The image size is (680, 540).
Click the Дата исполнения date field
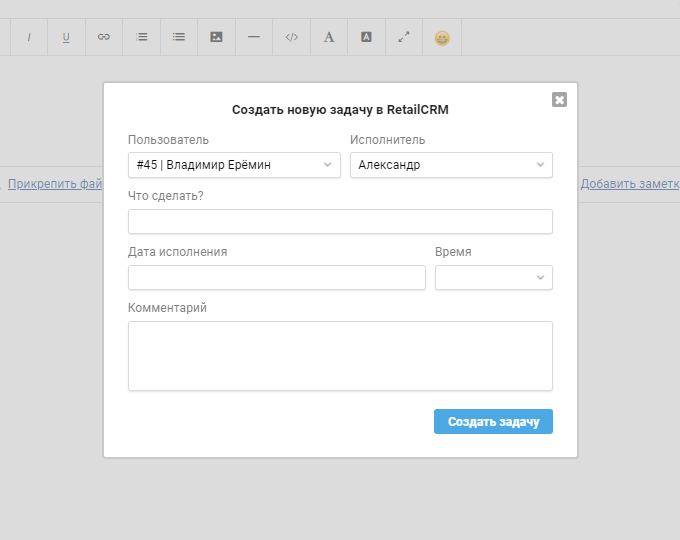pos(277,278)
